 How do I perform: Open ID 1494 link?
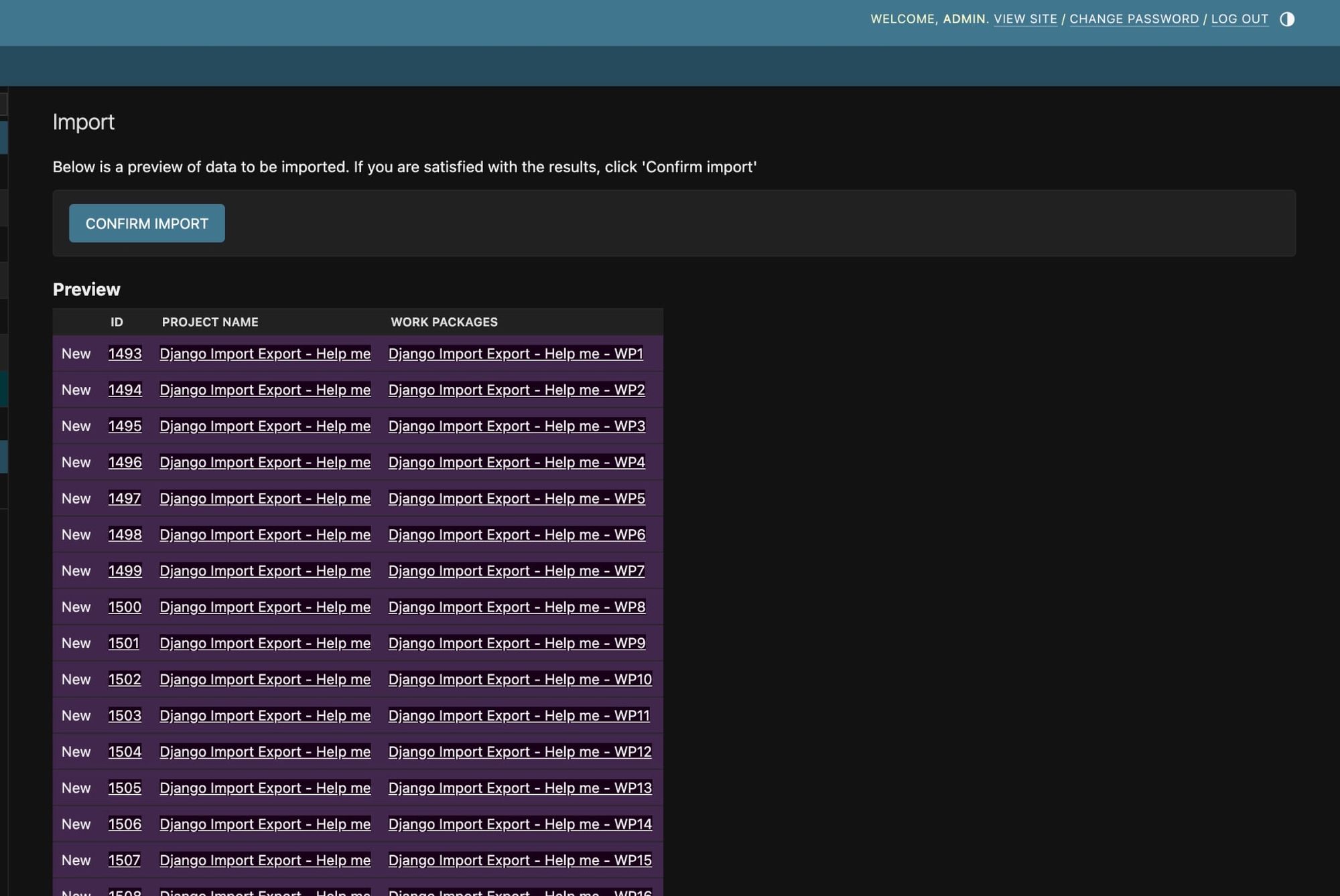[x=125, y=390]
